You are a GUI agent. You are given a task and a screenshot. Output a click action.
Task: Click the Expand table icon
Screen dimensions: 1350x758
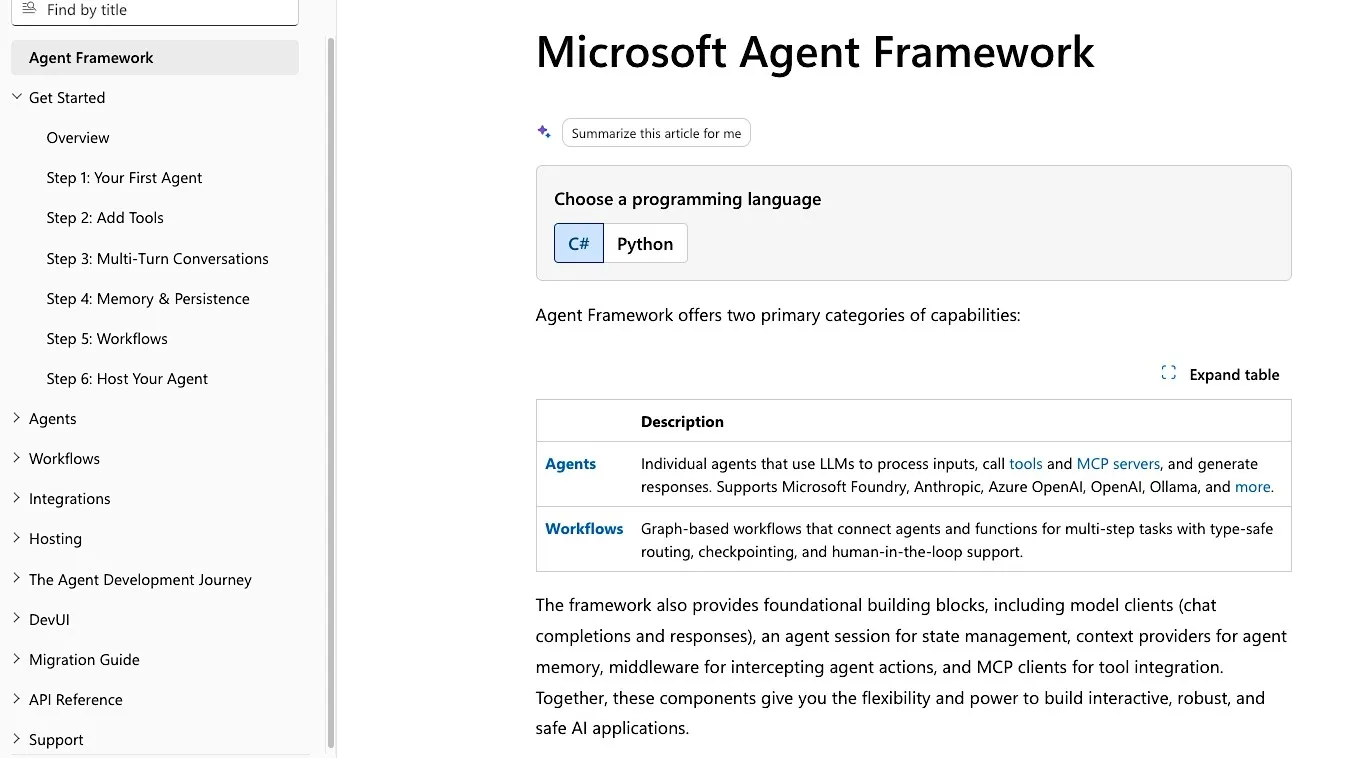(x=1168, y=373)
